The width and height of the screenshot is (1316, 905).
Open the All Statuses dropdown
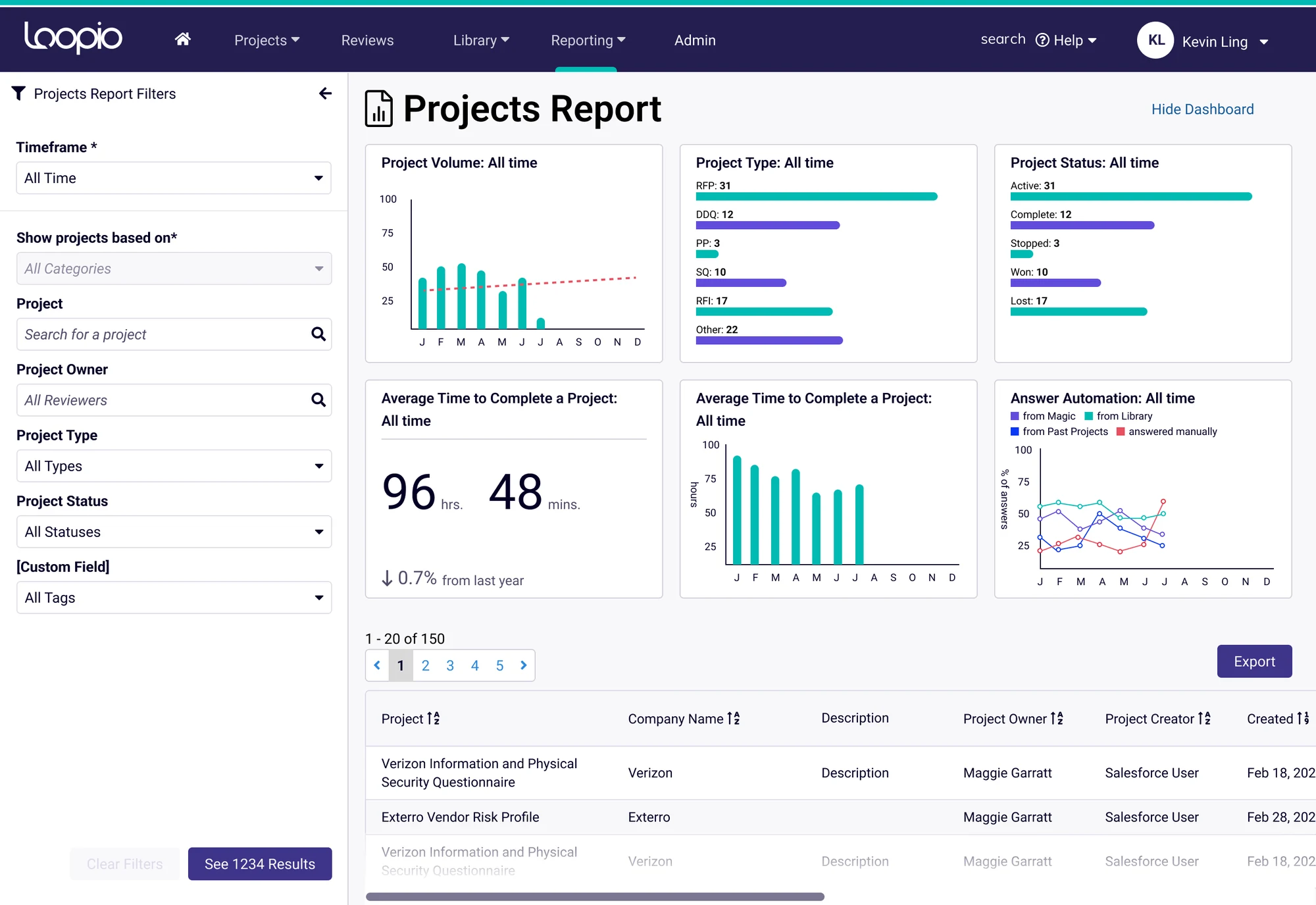pos(174,532)
